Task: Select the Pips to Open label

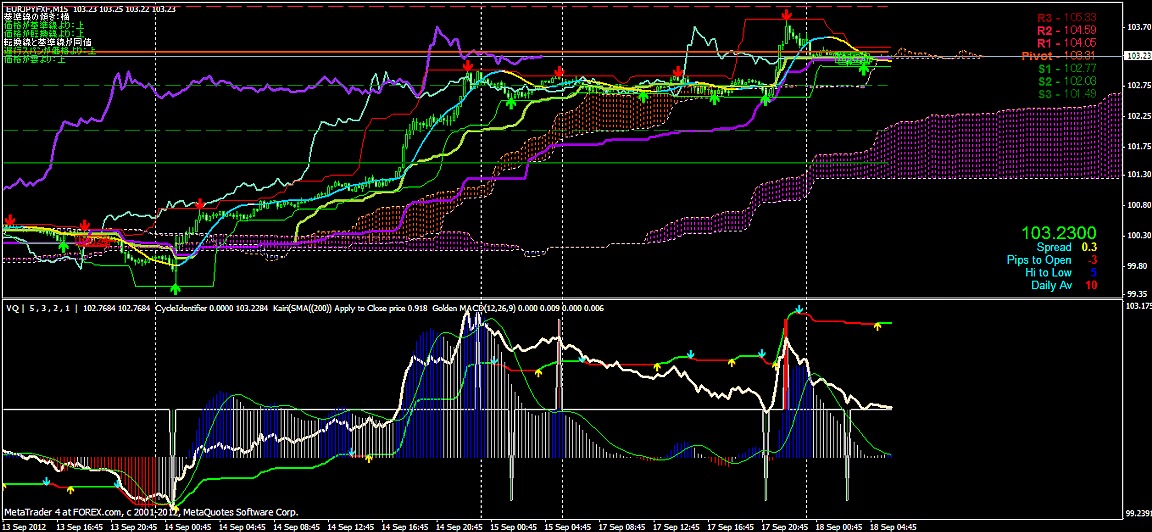Action: click(x=1038, y=260)
